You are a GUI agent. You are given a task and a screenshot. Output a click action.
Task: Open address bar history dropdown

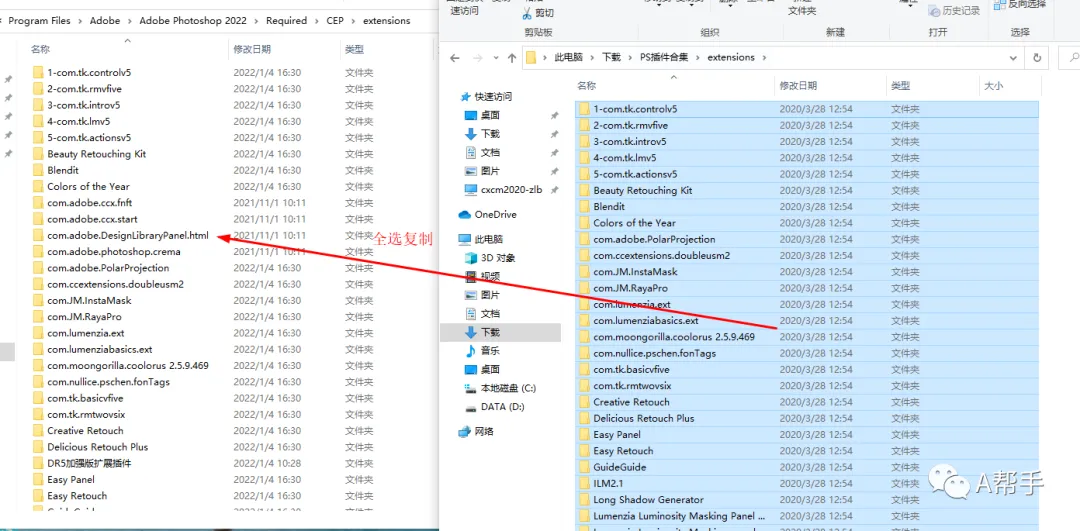click(1012, 58)
